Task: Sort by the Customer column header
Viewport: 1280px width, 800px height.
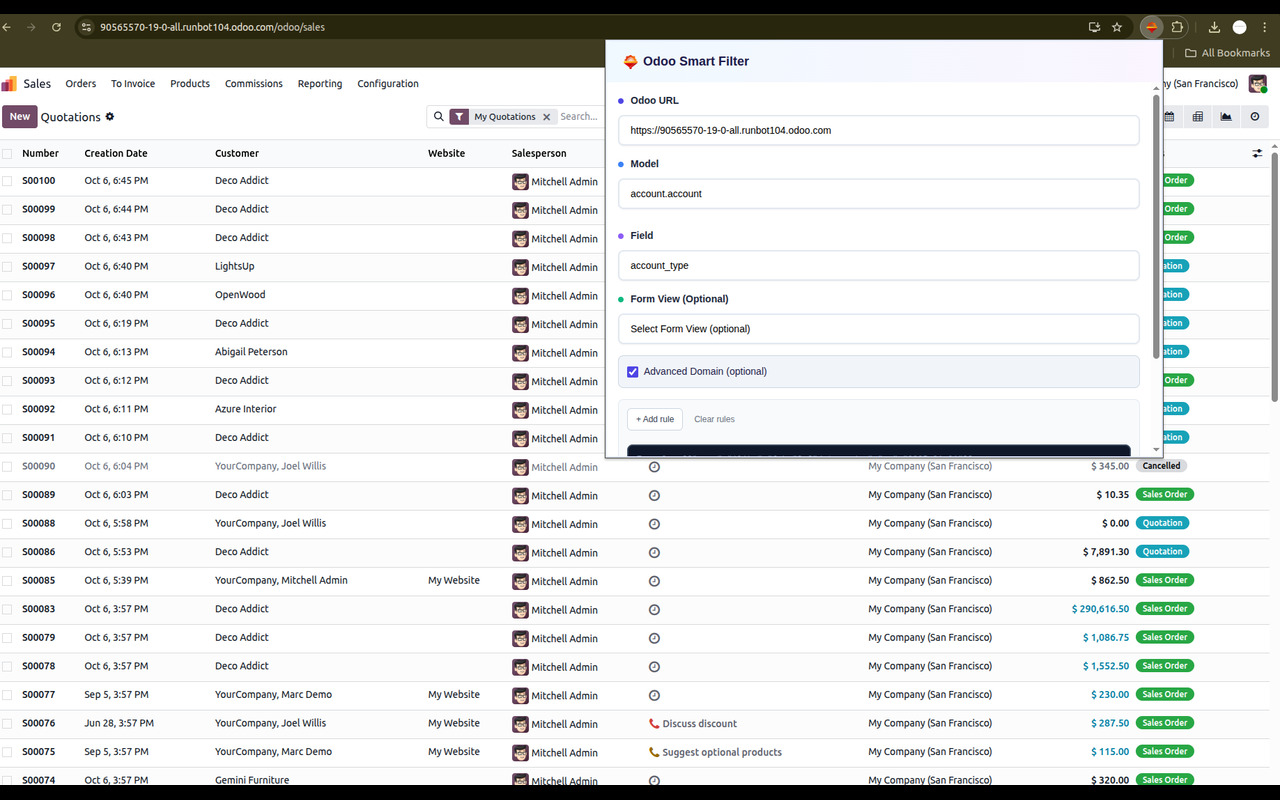Action: coord(237,153)
